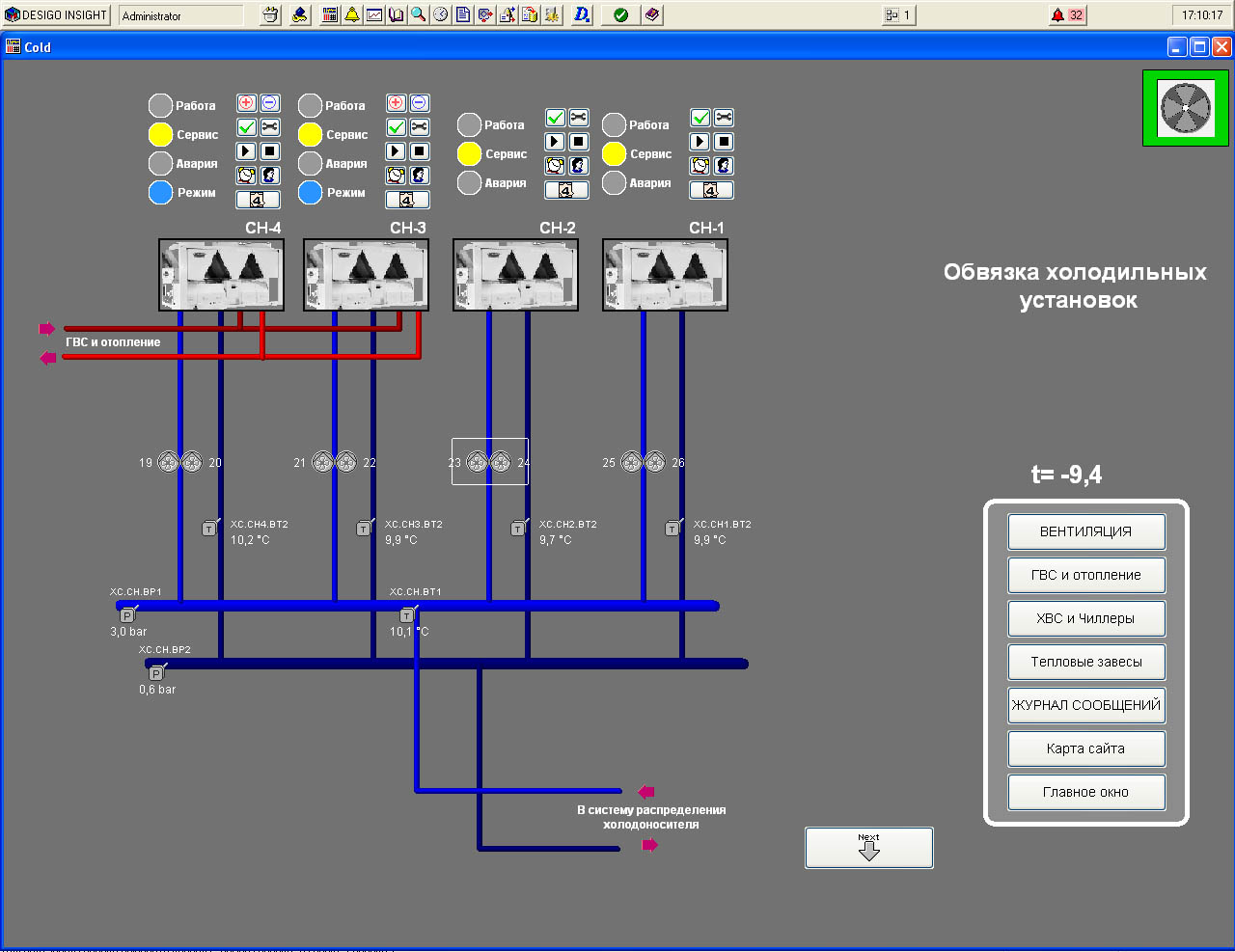Click the alarm clock icon for CH-2
This screenshot has height=952, width=1235.
[x=555, y=166]
